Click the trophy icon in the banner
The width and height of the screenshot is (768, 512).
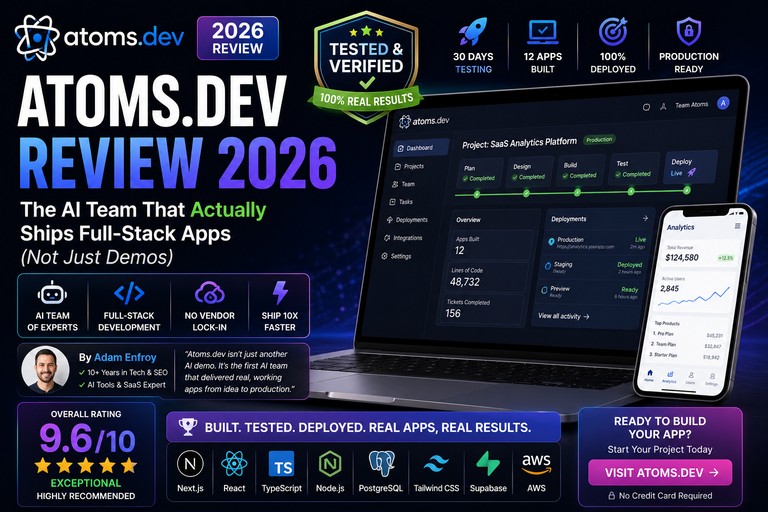188,427
